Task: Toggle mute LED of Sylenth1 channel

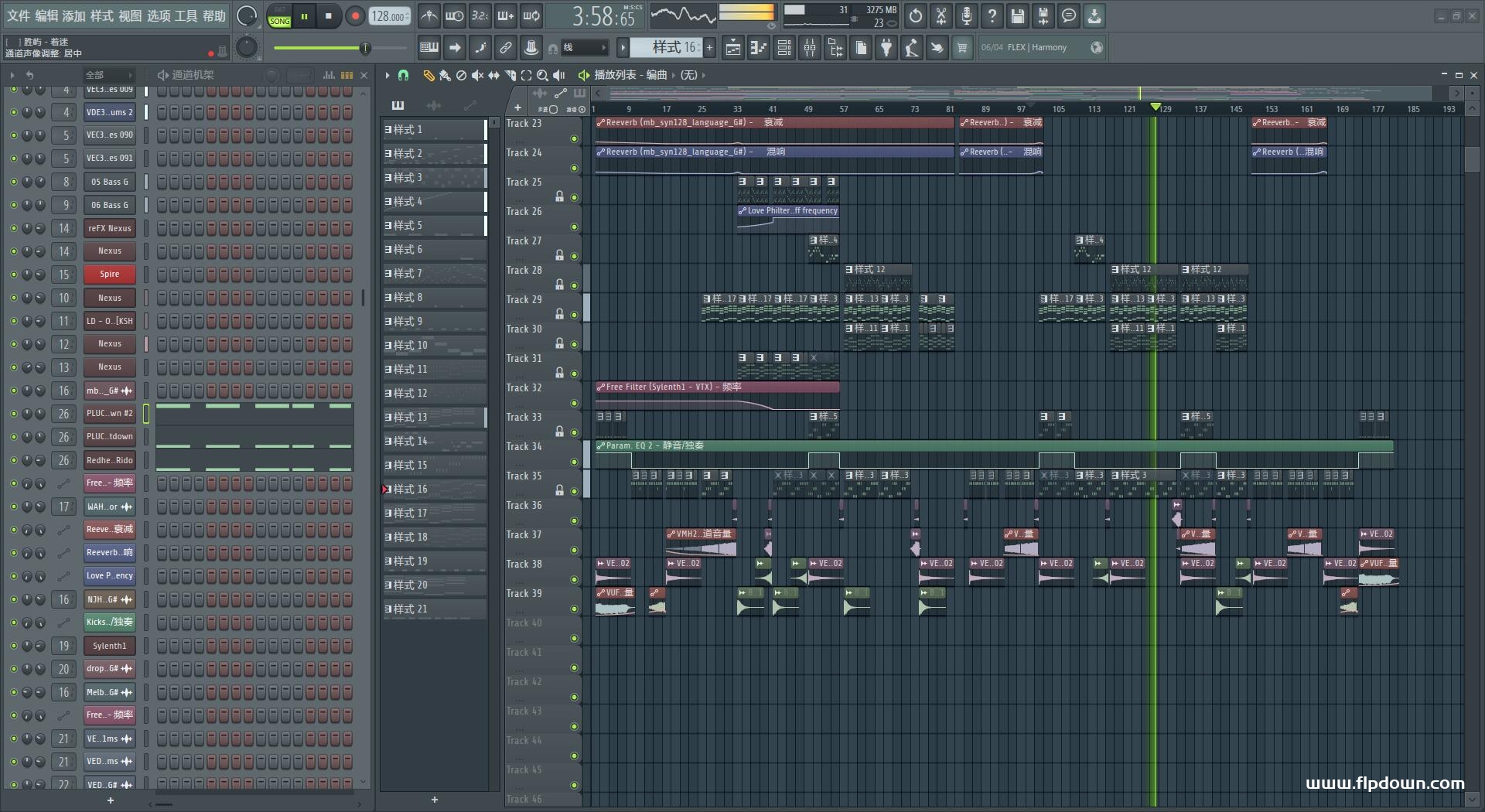Action: 13,646
